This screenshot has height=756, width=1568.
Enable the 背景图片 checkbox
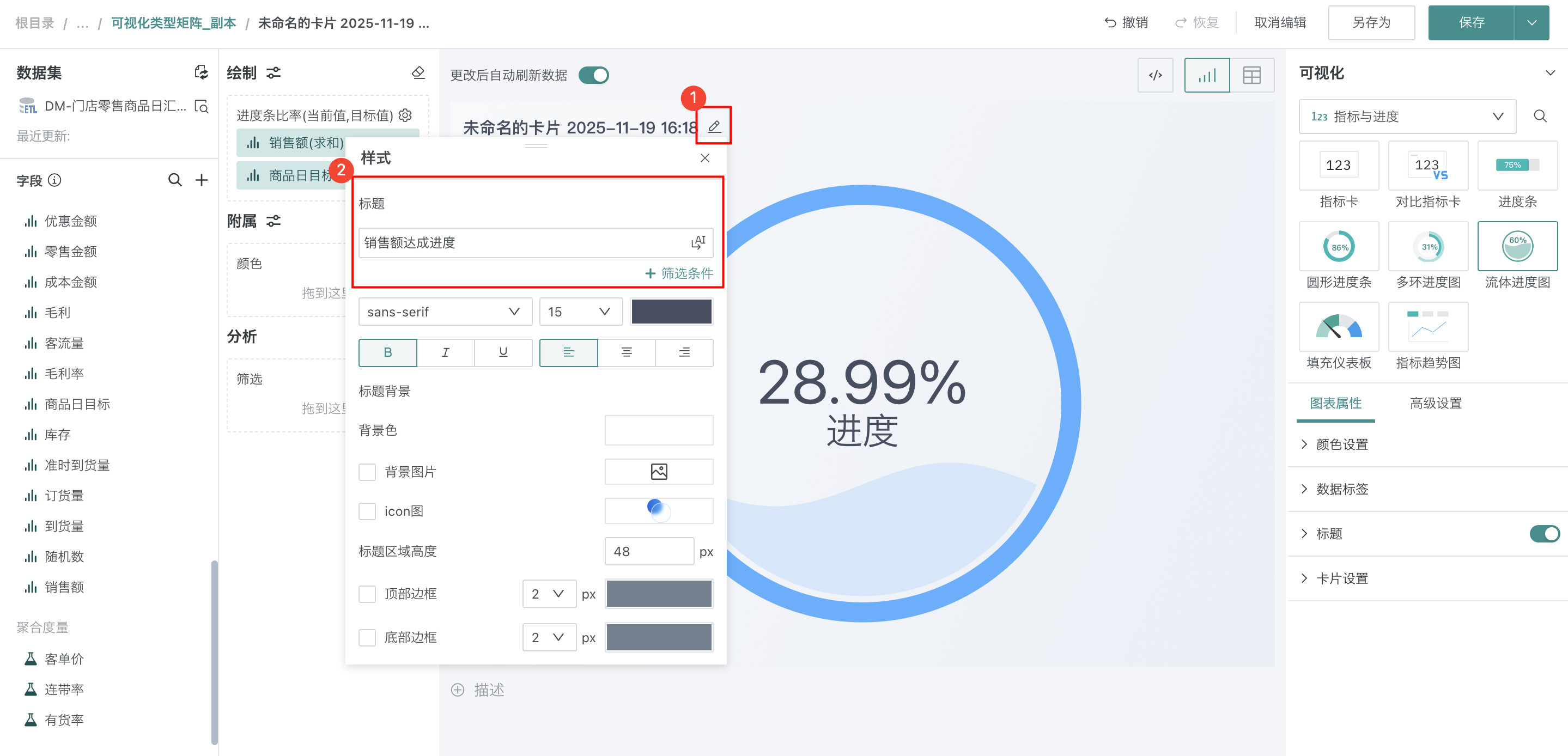coord(367,472)
